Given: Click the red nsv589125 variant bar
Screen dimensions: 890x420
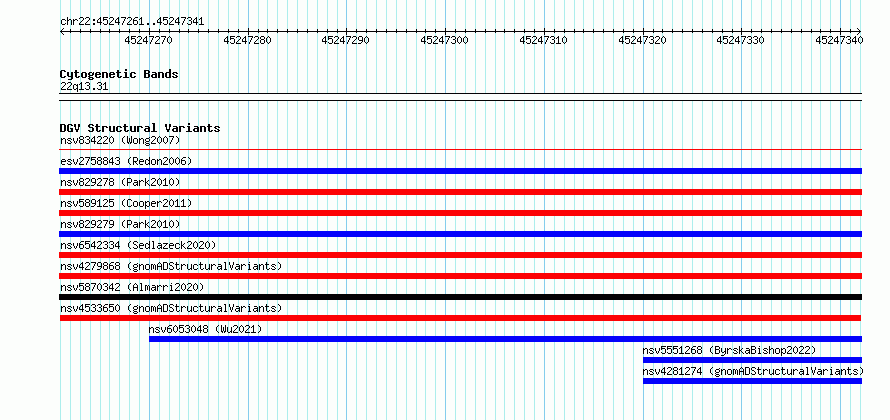Looking at the screenshot, I should coord(460,213).
